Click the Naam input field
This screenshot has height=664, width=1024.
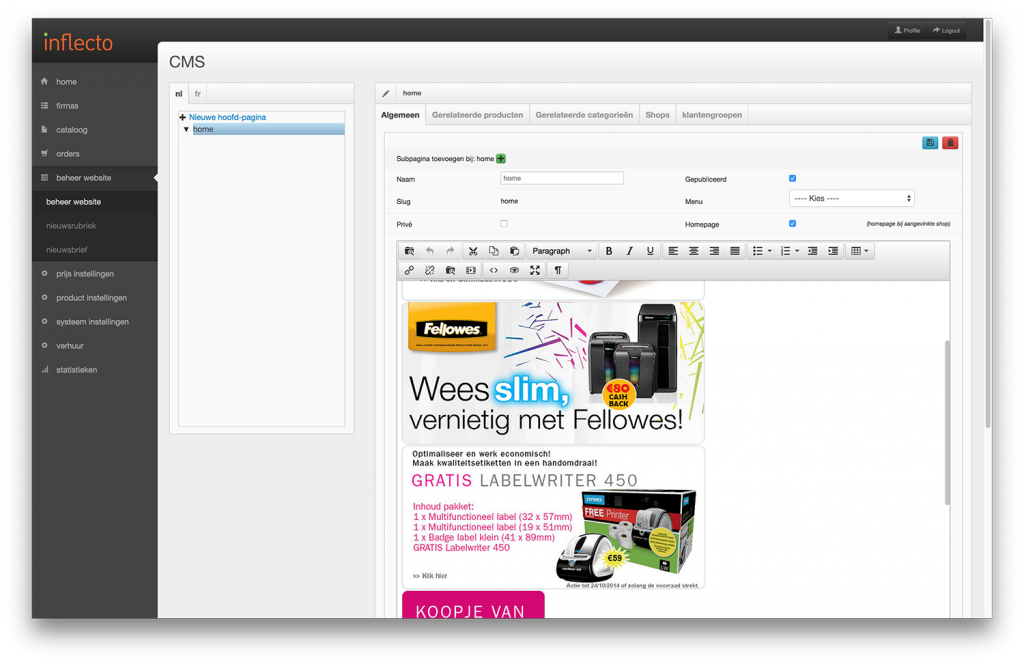coord(562,178)
